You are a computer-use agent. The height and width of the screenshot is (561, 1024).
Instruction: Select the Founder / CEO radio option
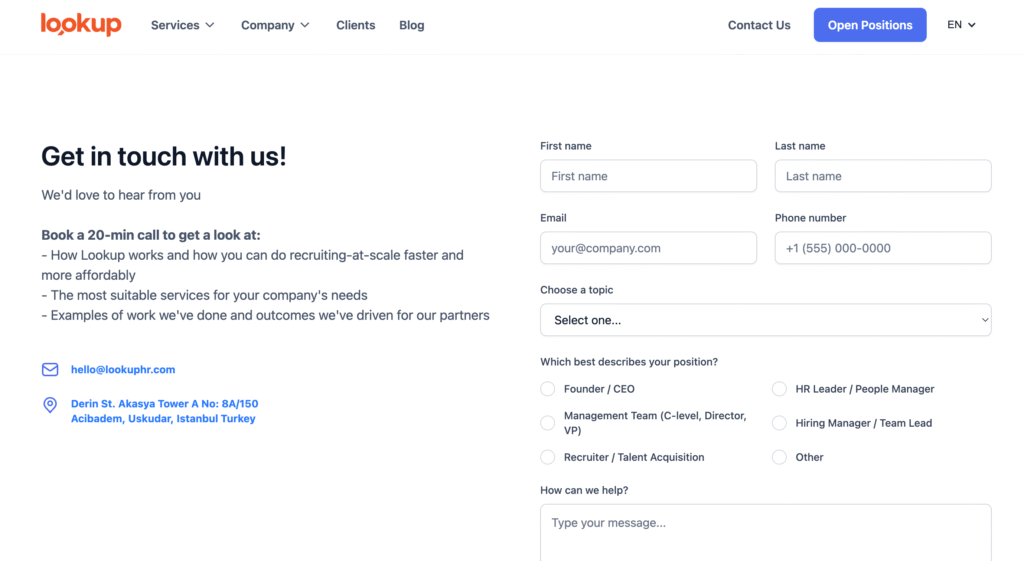click(548, 389)
